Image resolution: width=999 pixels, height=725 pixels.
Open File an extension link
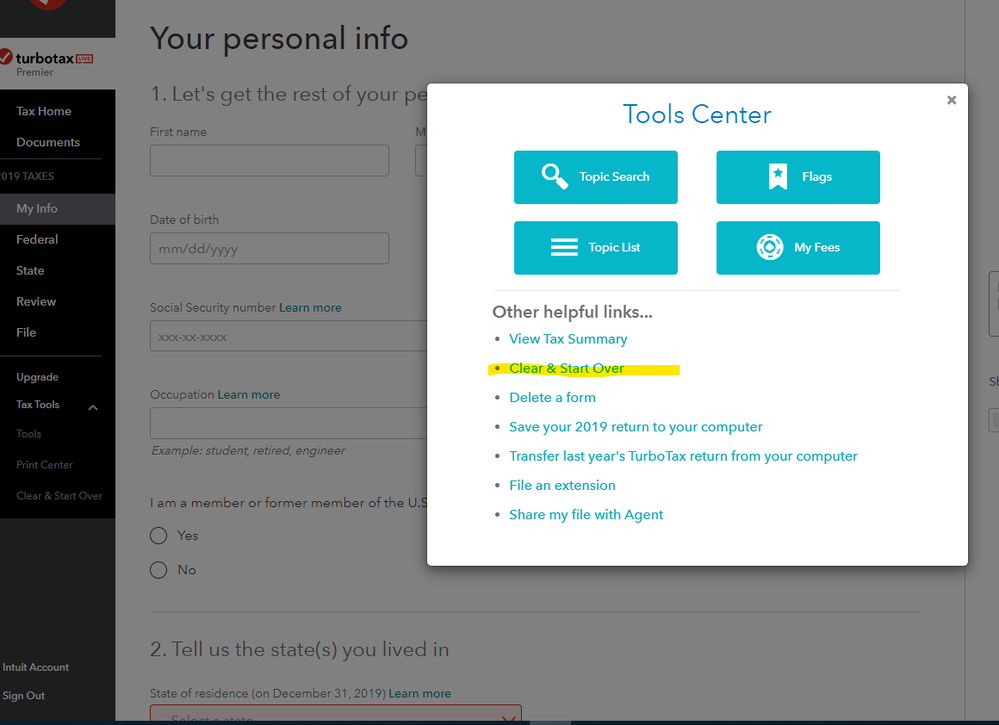pyautogui.click(x=562, y=485)
